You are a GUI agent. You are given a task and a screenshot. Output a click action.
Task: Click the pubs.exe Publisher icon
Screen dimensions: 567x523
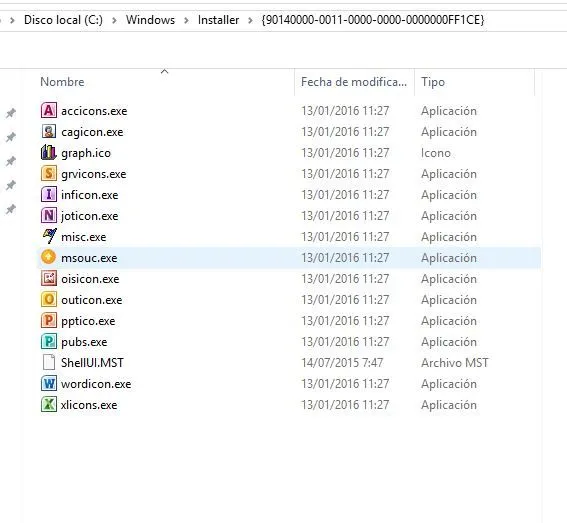click(49, 341)
